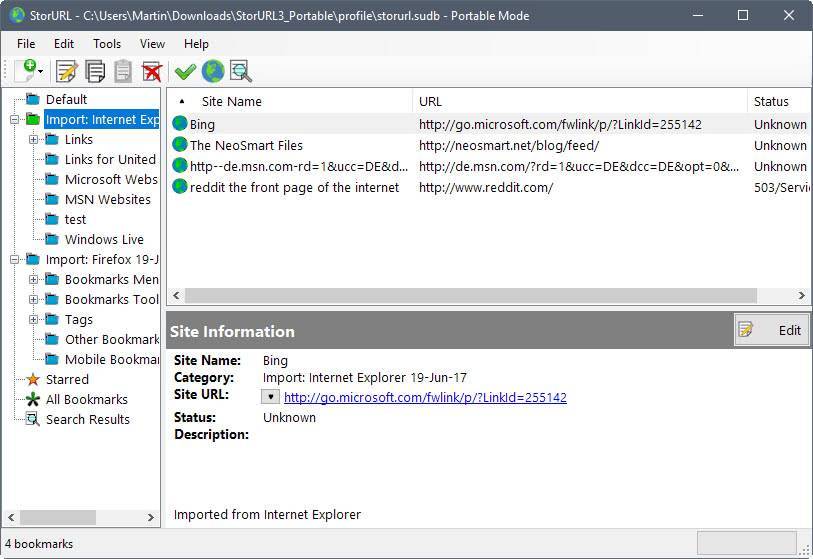813x559 pixels.
Task: Open the Edit menu
Action: pyautogui.click(x=64, y=44)
